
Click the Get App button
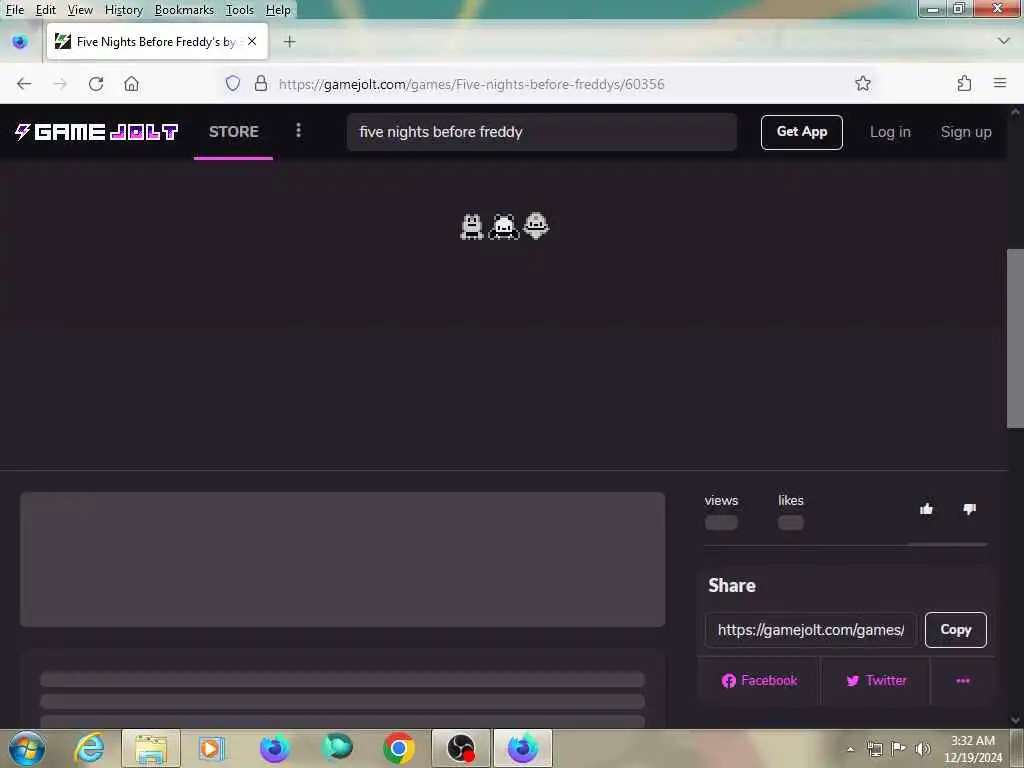pos(801,132)
